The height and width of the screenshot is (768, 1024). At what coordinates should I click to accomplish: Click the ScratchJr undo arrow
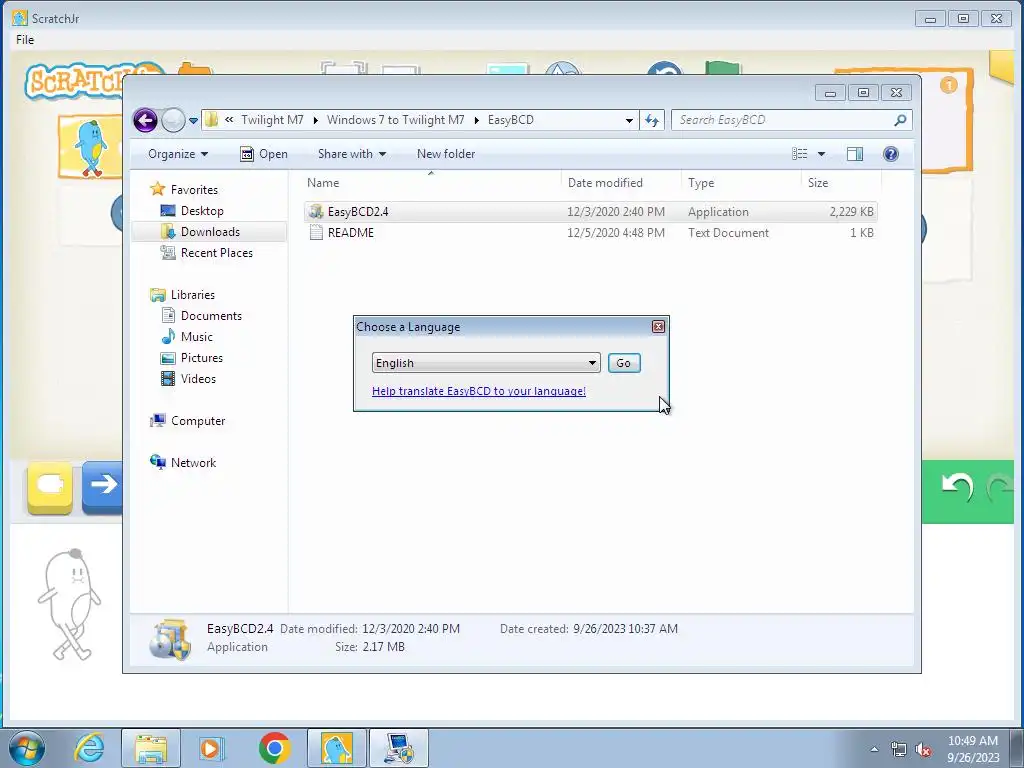click(958, 487)
